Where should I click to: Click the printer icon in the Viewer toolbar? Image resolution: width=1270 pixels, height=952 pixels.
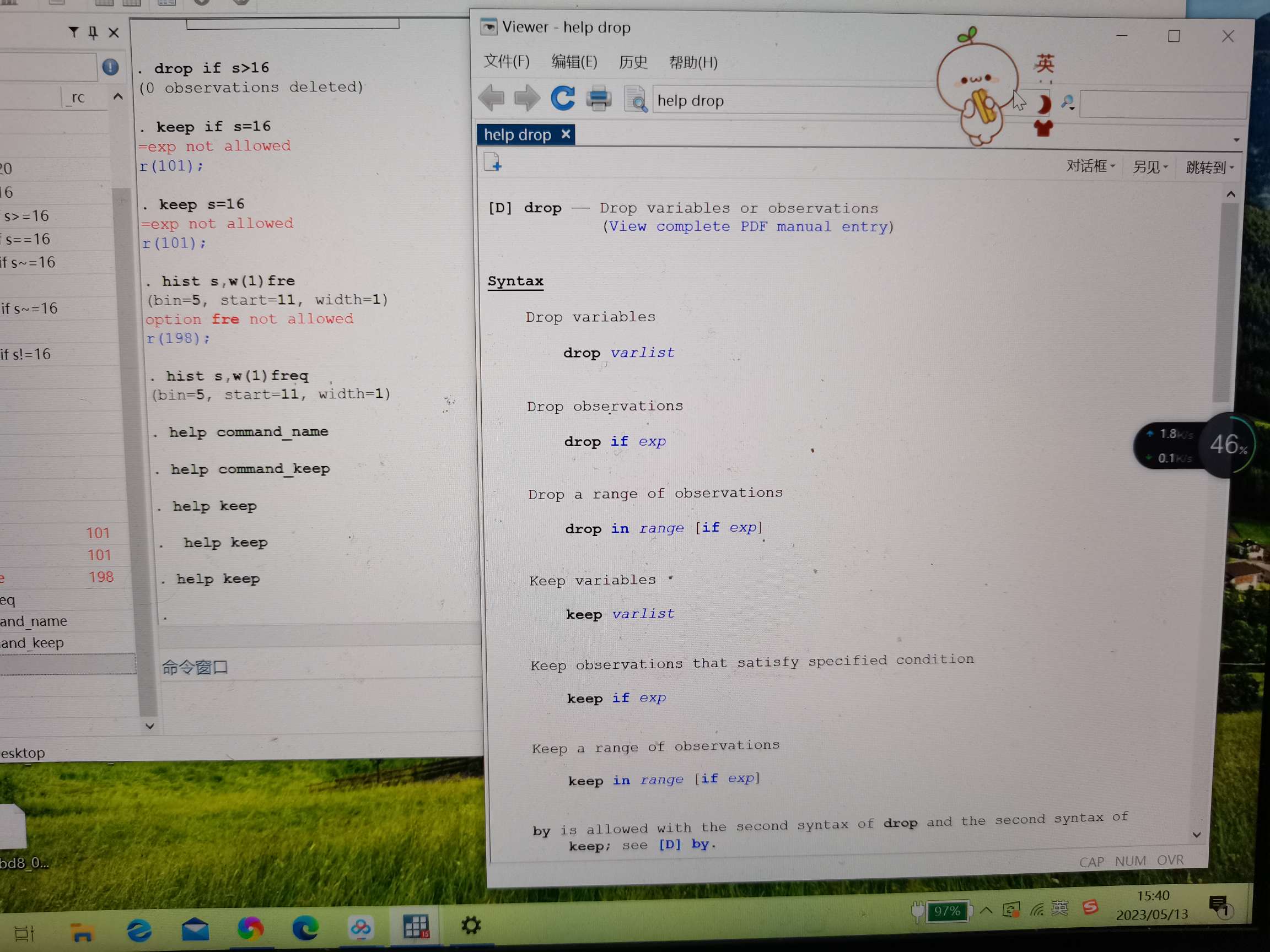(598, 99)
